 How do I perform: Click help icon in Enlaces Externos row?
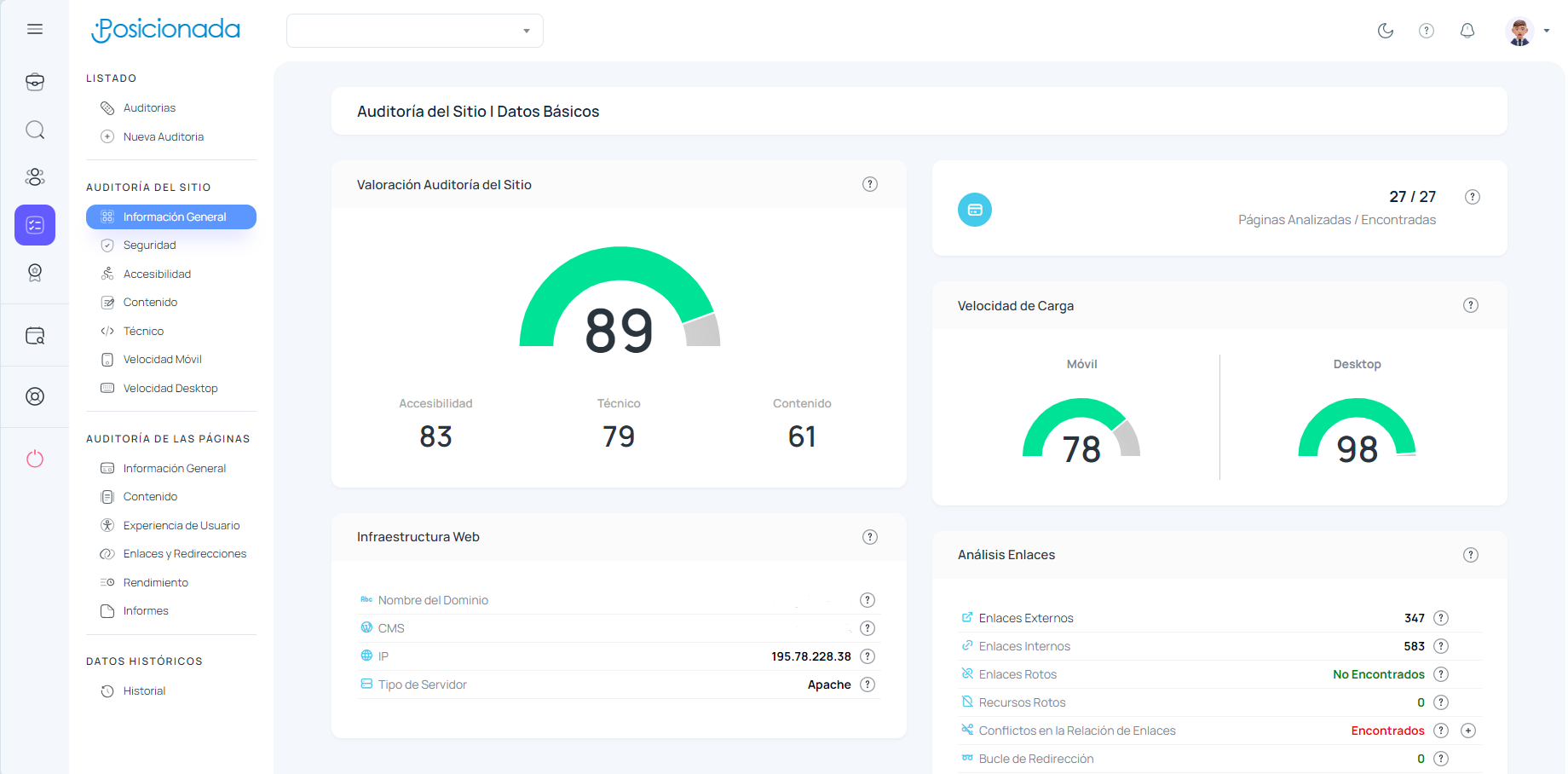1441,618
